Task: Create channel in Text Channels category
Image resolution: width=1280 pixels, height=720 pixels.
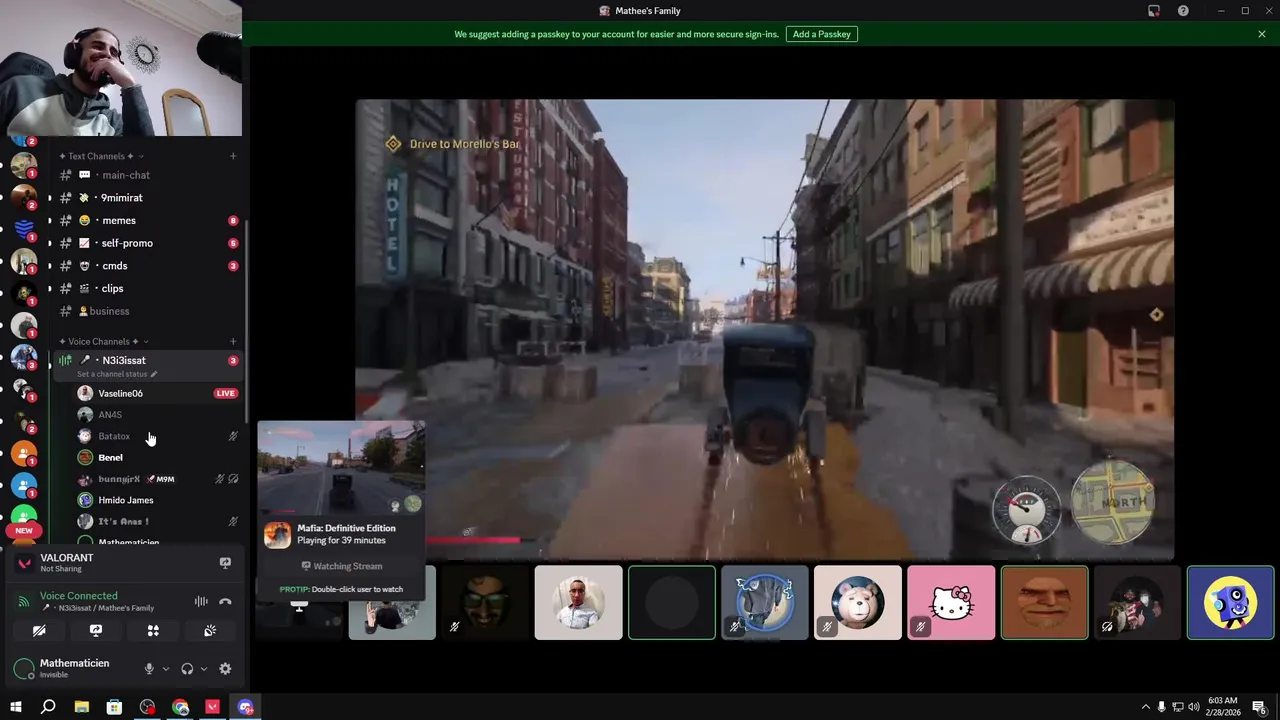Action: (233, 156)
